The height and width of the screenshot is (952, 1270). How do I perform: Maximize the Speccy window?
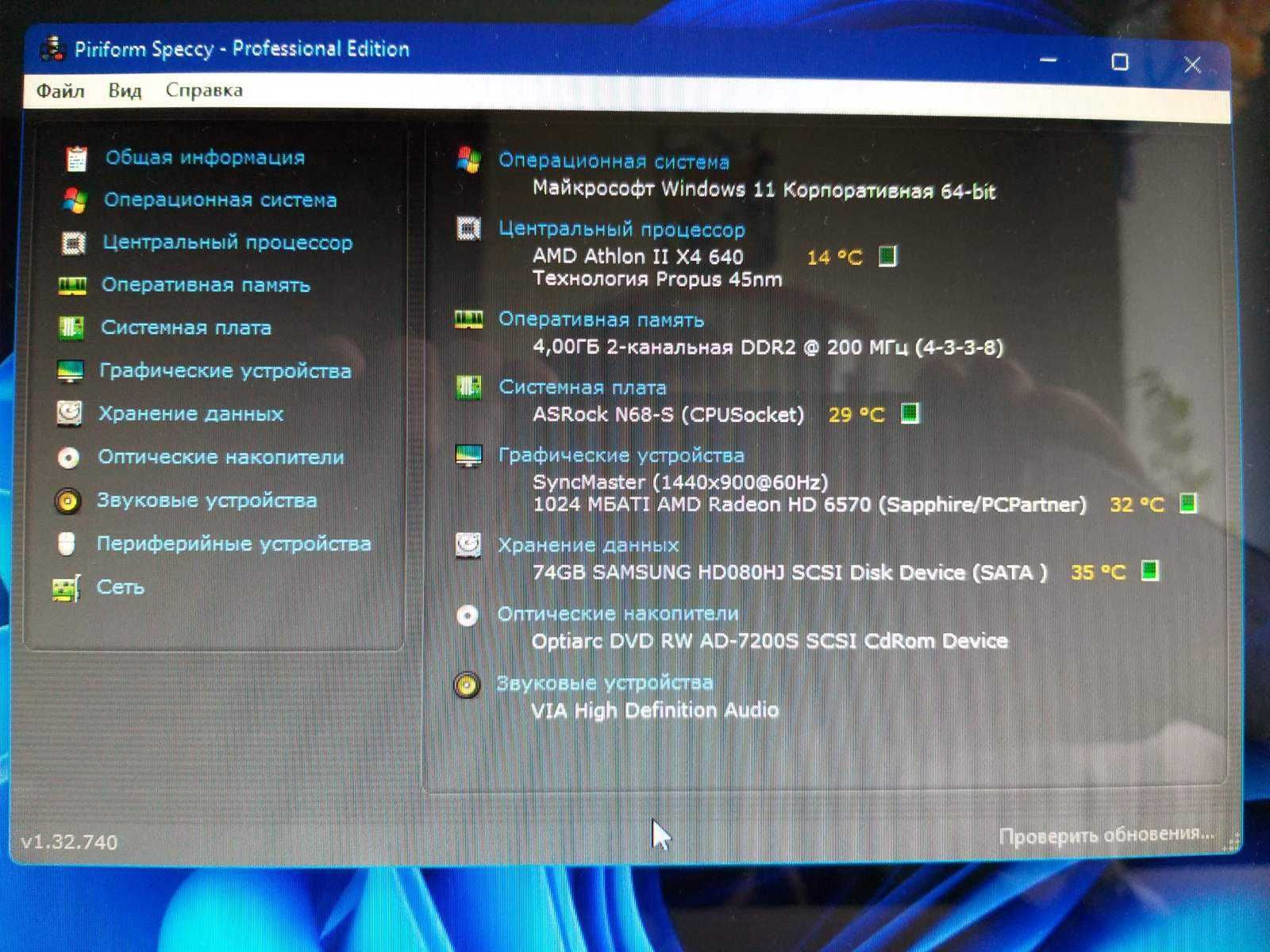[1120, 62]
